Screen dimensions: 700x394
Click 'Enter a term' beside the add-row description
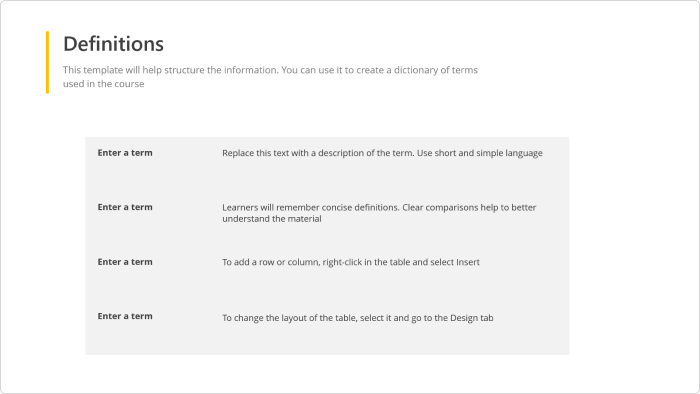(x=125, y=262)
